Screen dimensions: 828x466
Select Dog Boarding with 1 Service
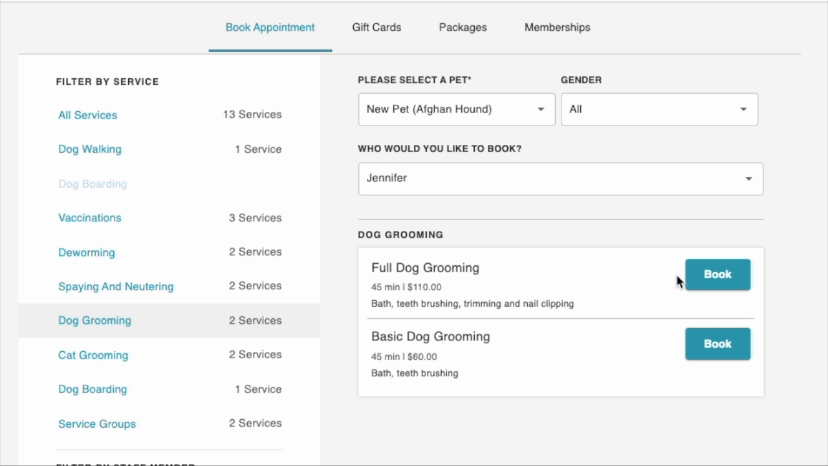[x=93, y=389]
